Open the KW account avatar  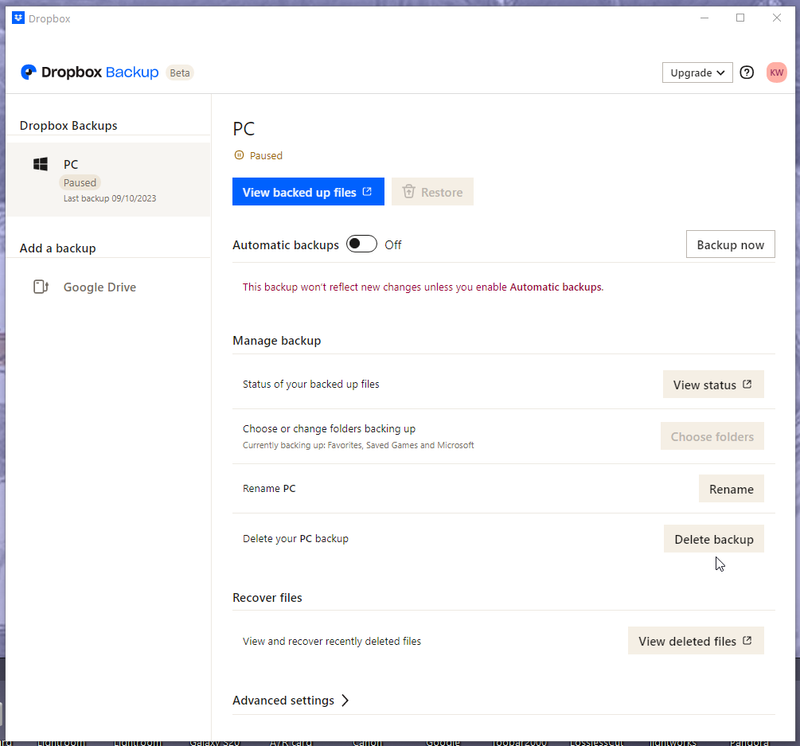tap(777, 73)
